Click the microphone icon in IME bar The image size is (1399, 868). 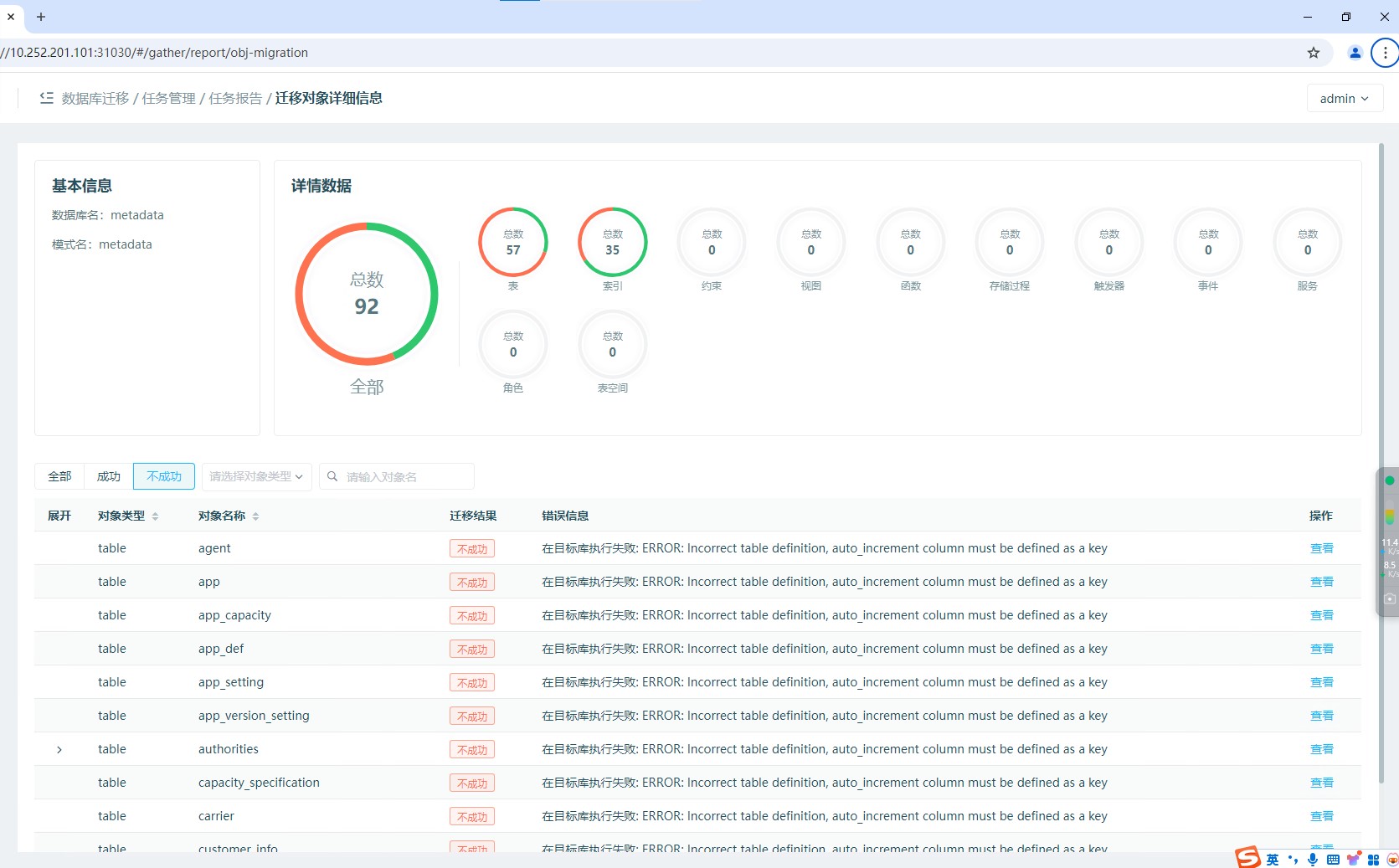[1313, 860]
